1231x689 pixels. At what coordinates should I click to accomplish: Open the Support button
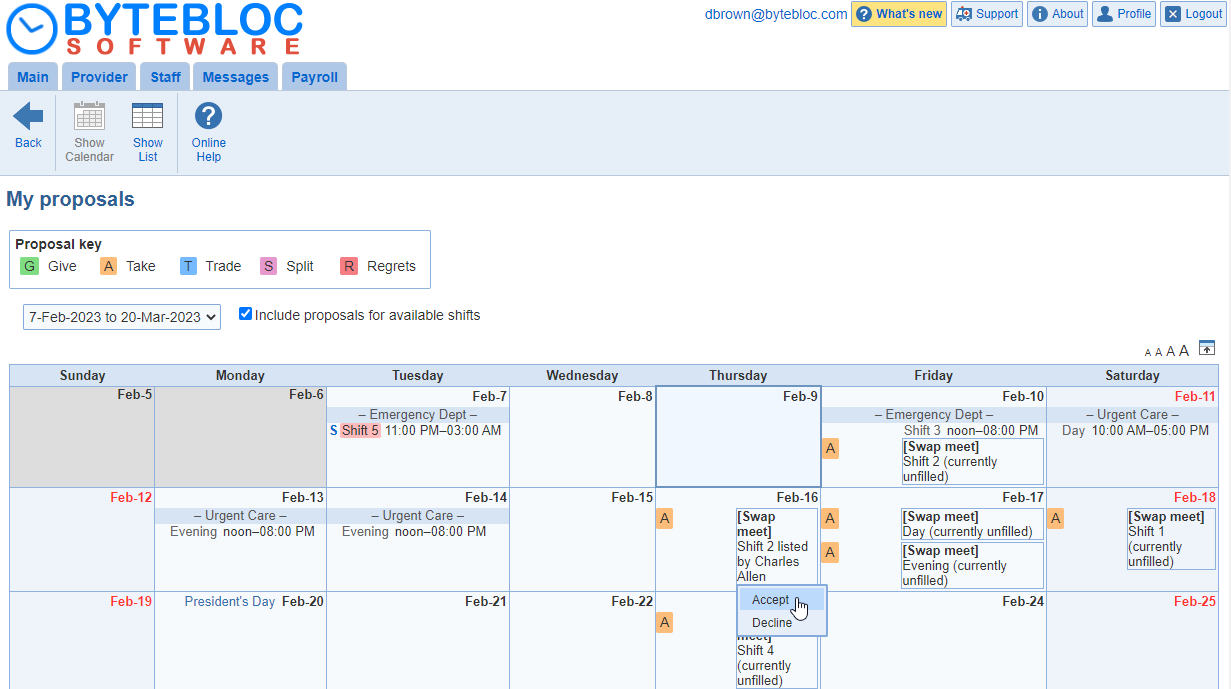[x=987, y=14]
